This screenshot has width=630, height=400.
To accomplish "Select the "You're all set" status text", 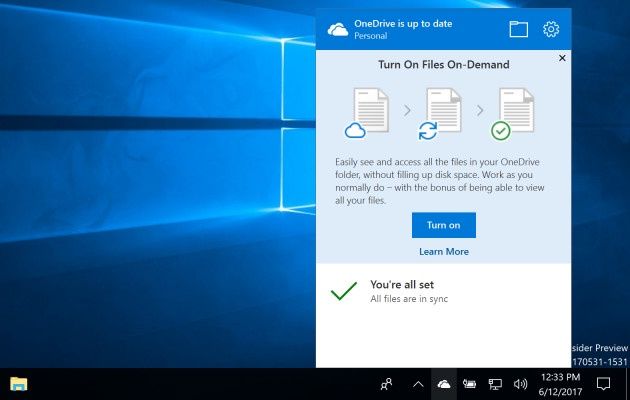I will (402, 285).
